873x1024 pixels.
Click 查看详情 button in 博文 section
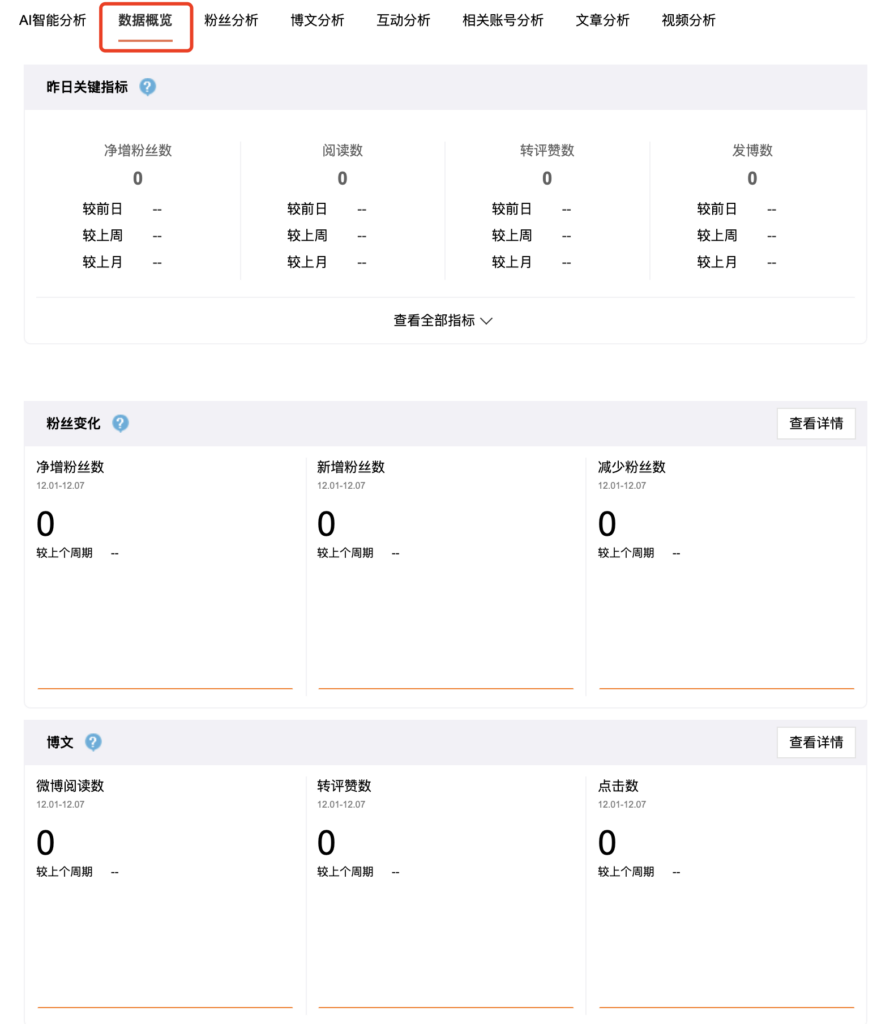pos(815,742)
